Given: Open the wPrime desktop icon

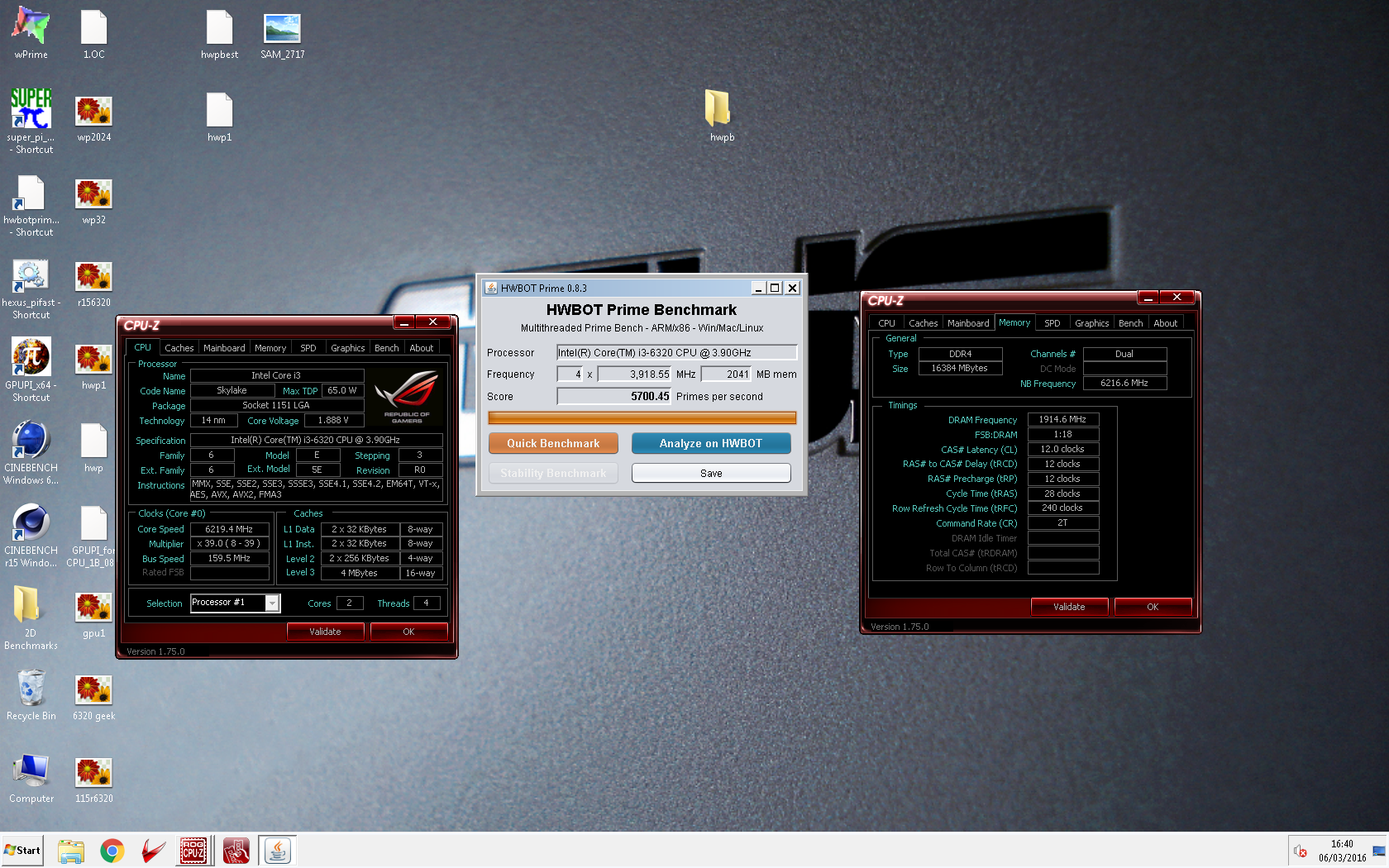Looking at the screenshot, I should pyautogui.click(x=31, y=33).
